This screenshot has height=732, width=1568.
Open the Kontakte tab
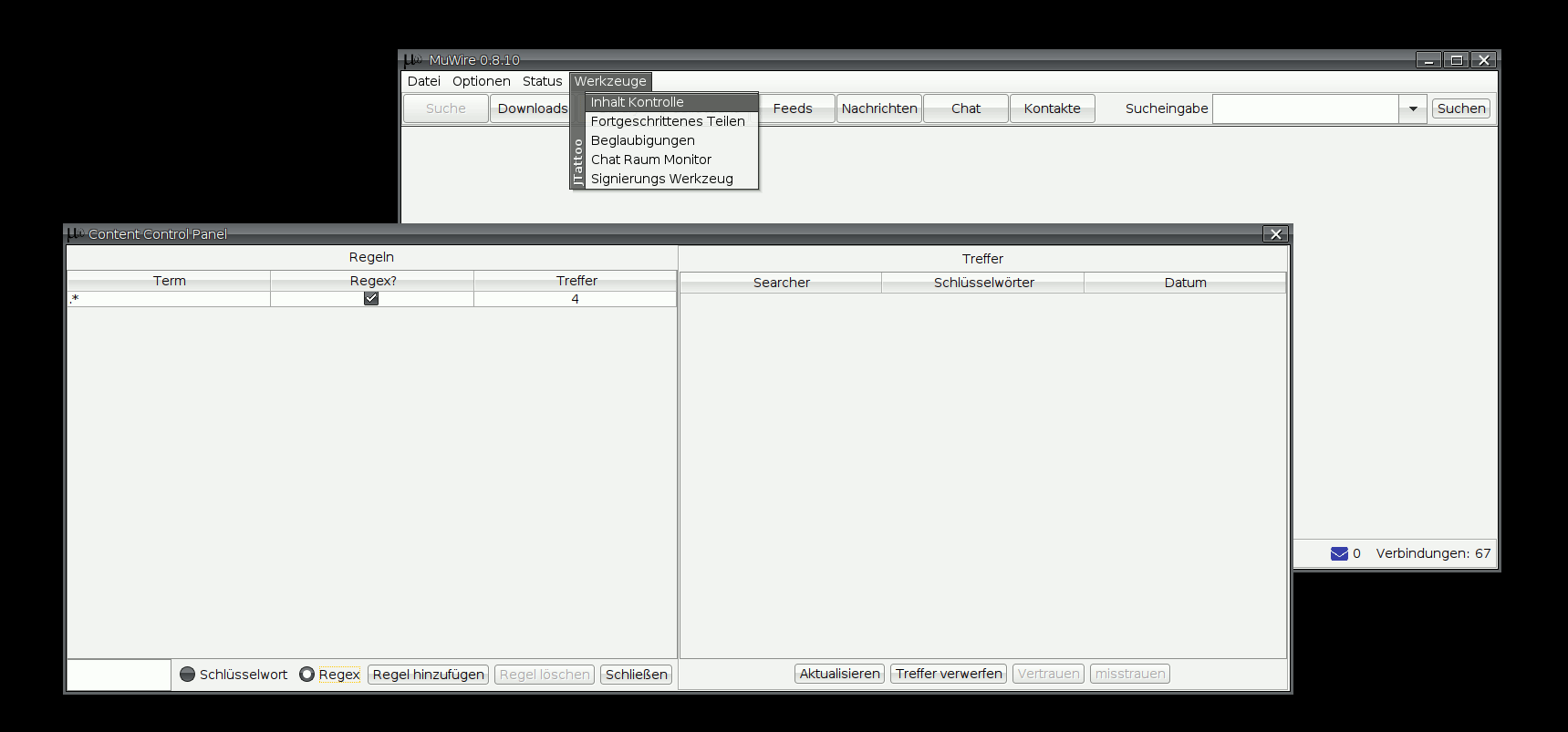[x=1052, y=108]
